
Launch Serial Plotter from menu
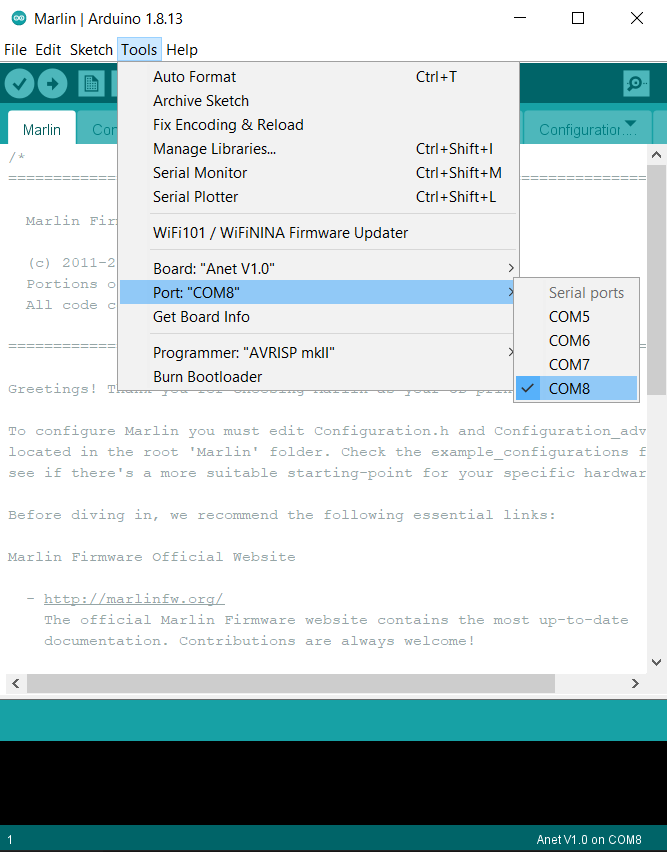tap(318, 197)
